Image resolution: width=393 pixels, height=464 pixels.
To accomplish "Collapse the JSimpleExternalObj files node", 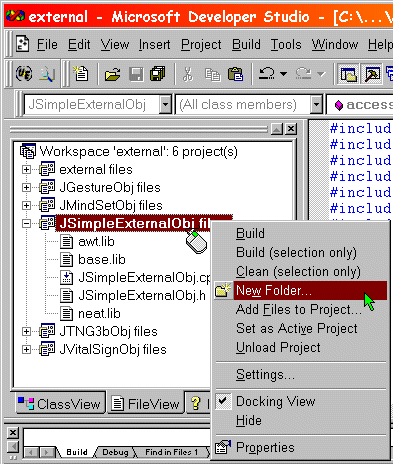I will point(26,223).
